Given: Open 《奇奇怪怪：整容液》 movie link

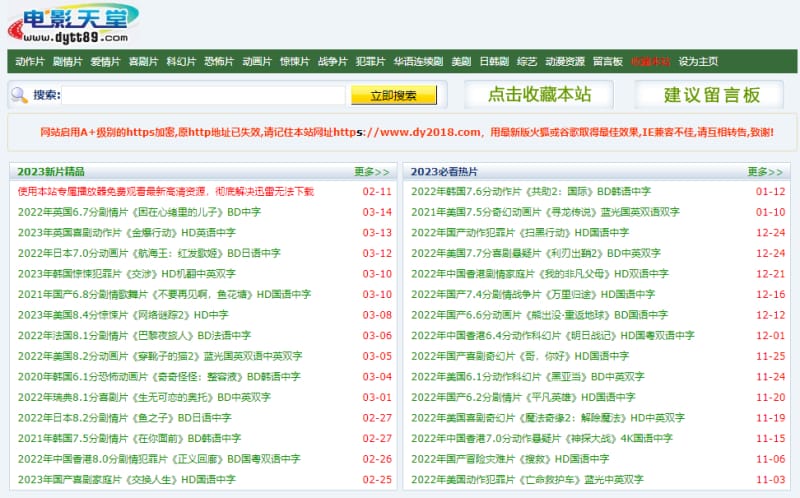Looking at the screenshot, I should [159, 377].
